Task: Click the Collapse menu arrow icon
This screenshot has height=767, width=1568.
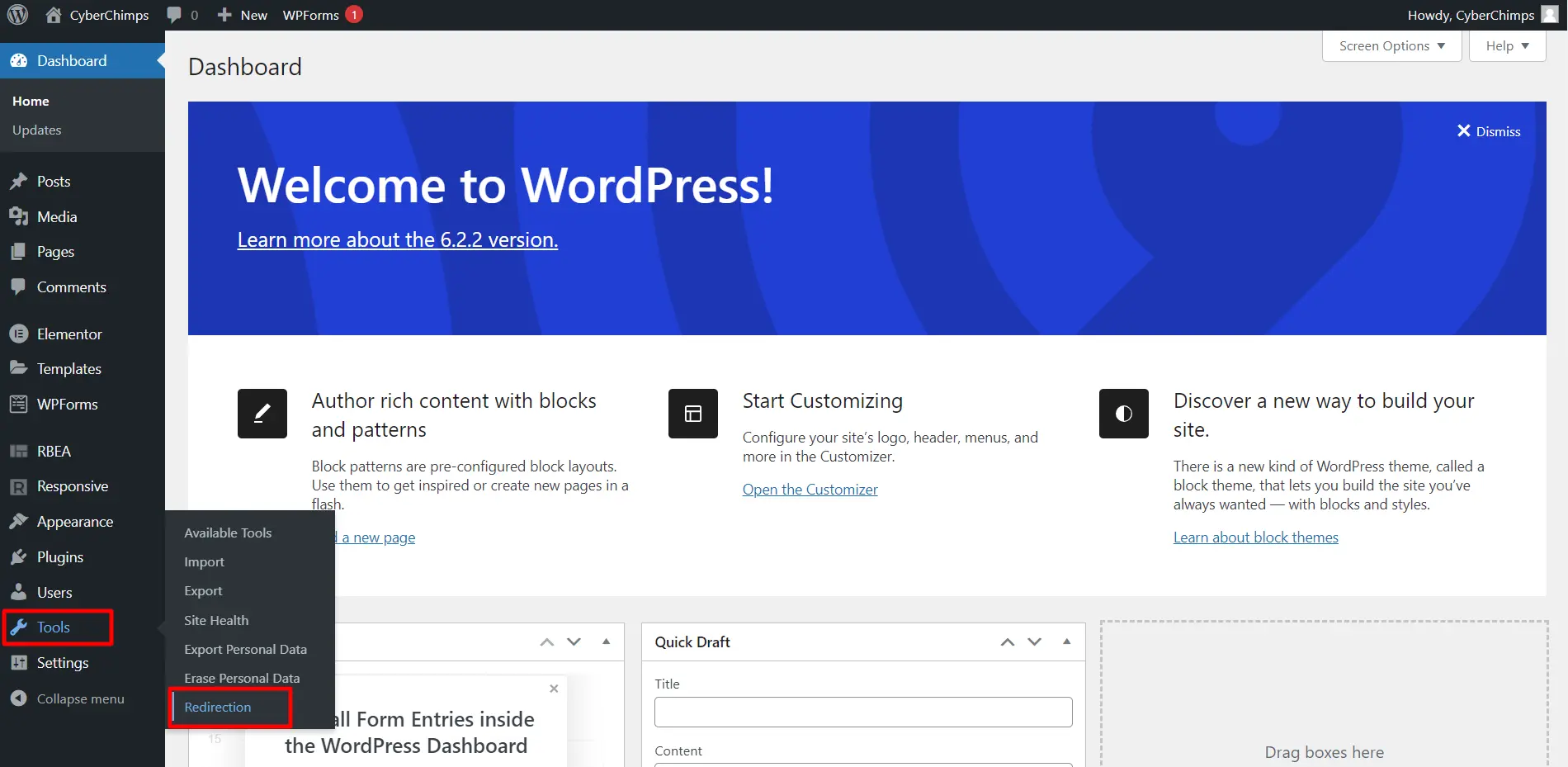Action: 19,698
